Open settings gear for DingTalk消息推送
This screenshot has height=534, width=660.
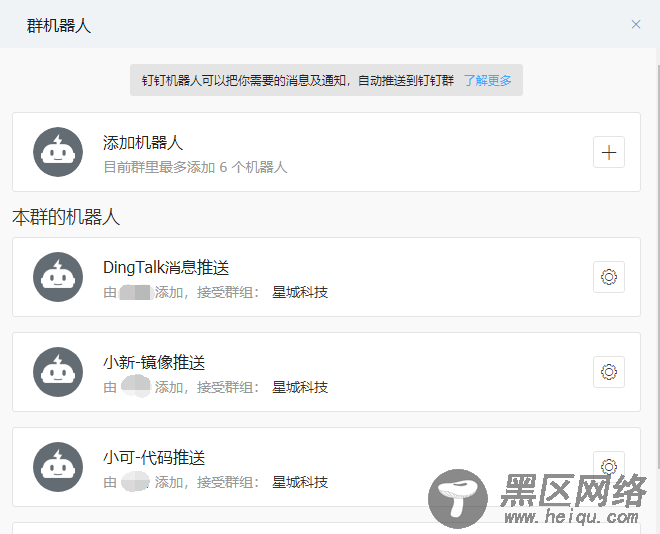pos(609,277)
